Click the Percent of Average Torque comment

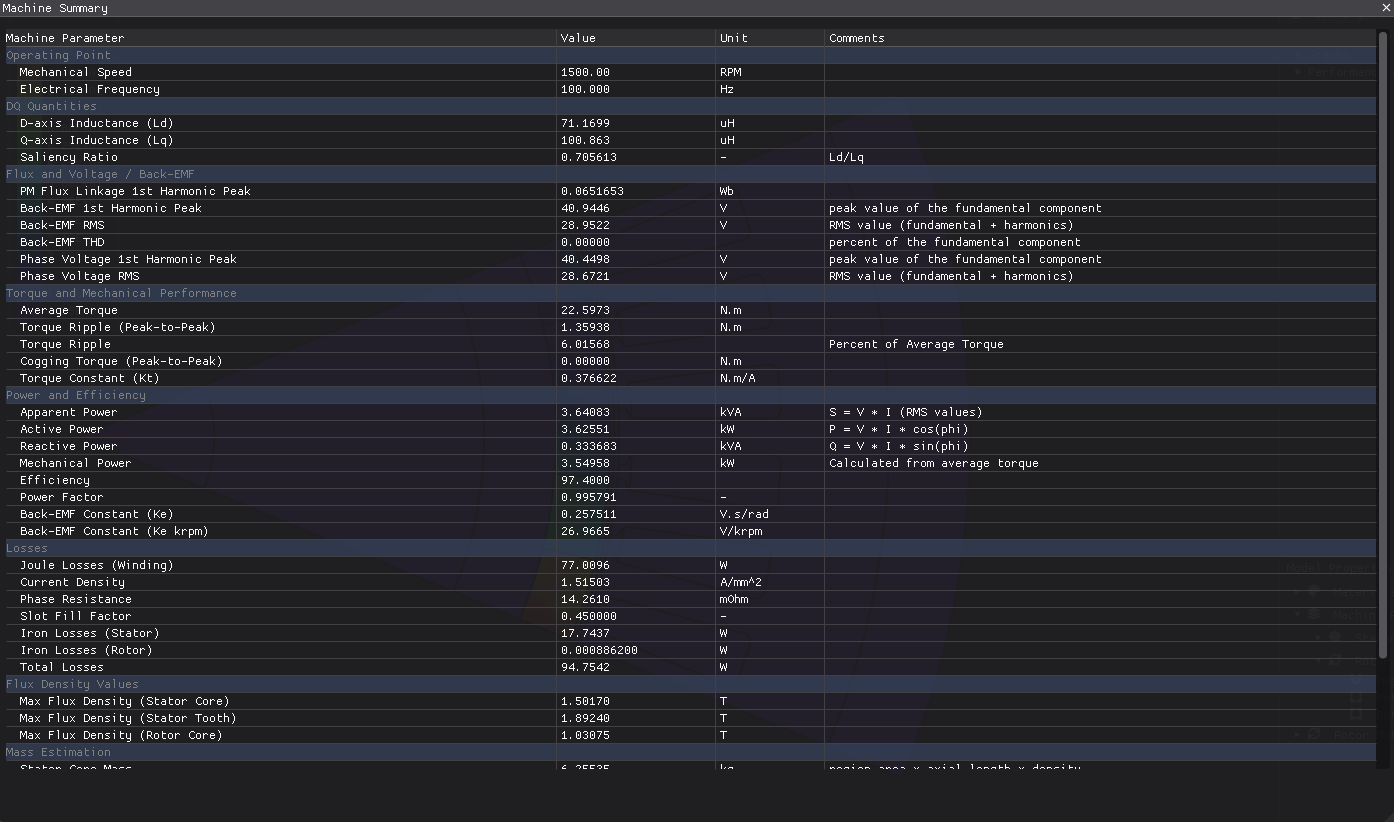[916, 344]
